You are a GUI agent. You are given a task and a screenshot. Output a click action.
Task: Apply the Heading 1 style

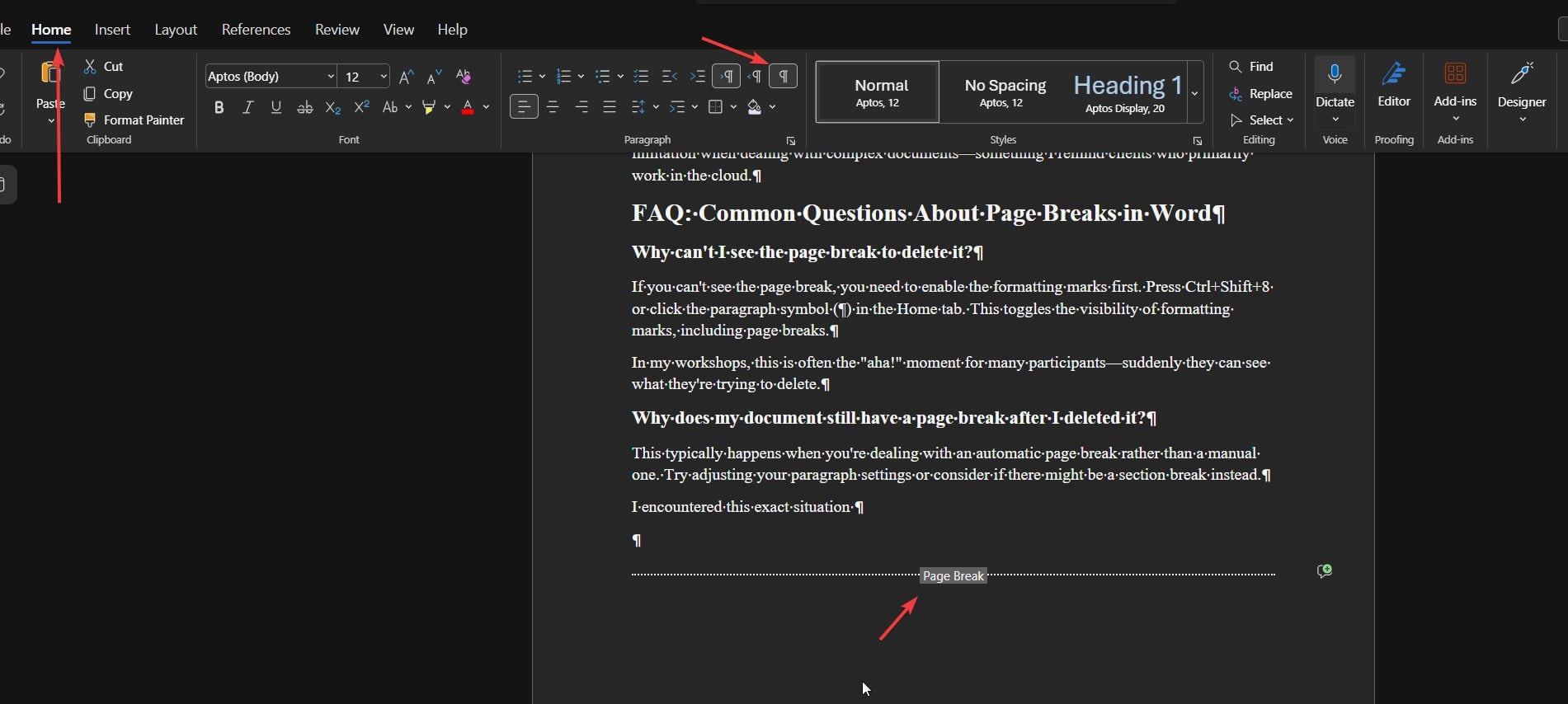pos(1127,92)
